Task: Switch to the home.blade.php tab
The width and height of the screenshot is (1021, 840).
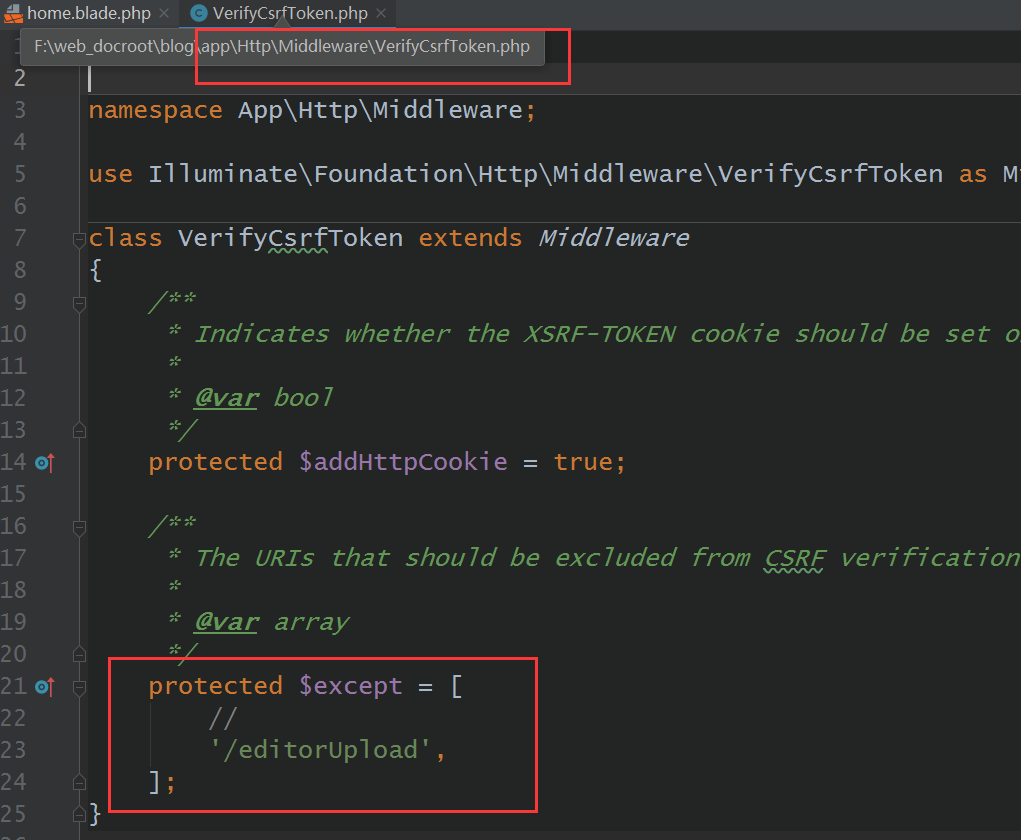Action: coord(89,13)
